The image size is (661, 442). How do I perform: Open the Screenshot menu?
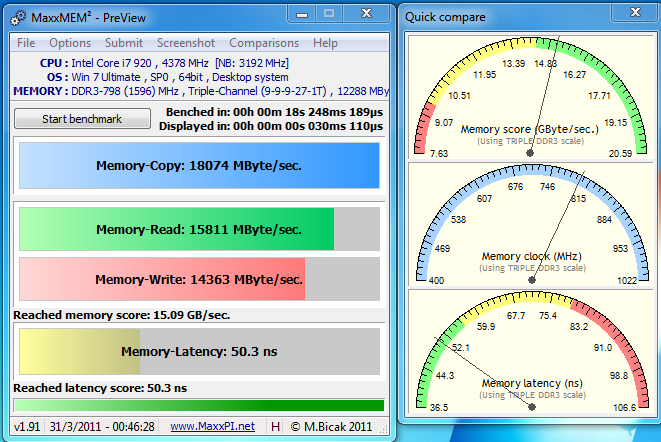pyautogui.click(x=186, y=43)
